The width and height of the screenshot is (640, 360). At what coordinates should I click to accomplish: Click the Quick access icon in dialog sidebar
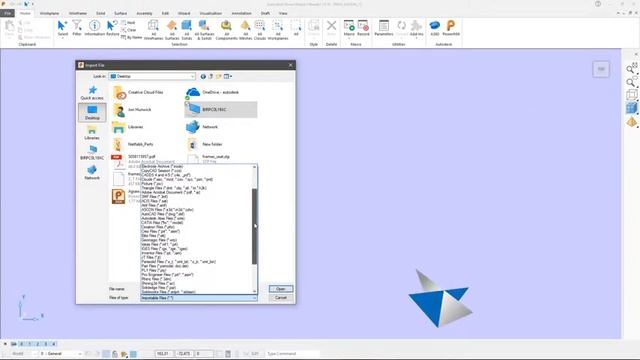coord(92,93)
